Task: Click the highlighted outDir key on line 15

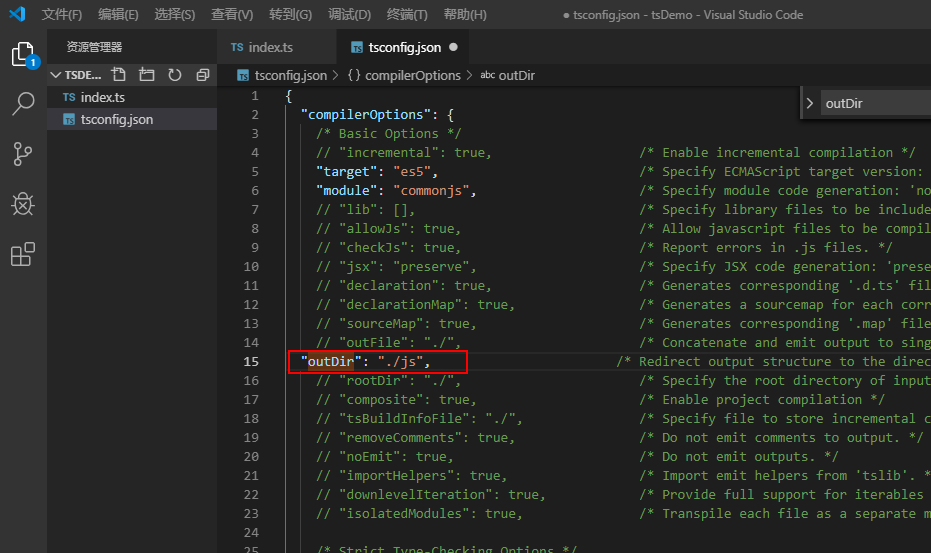Action: click(331, 361)
